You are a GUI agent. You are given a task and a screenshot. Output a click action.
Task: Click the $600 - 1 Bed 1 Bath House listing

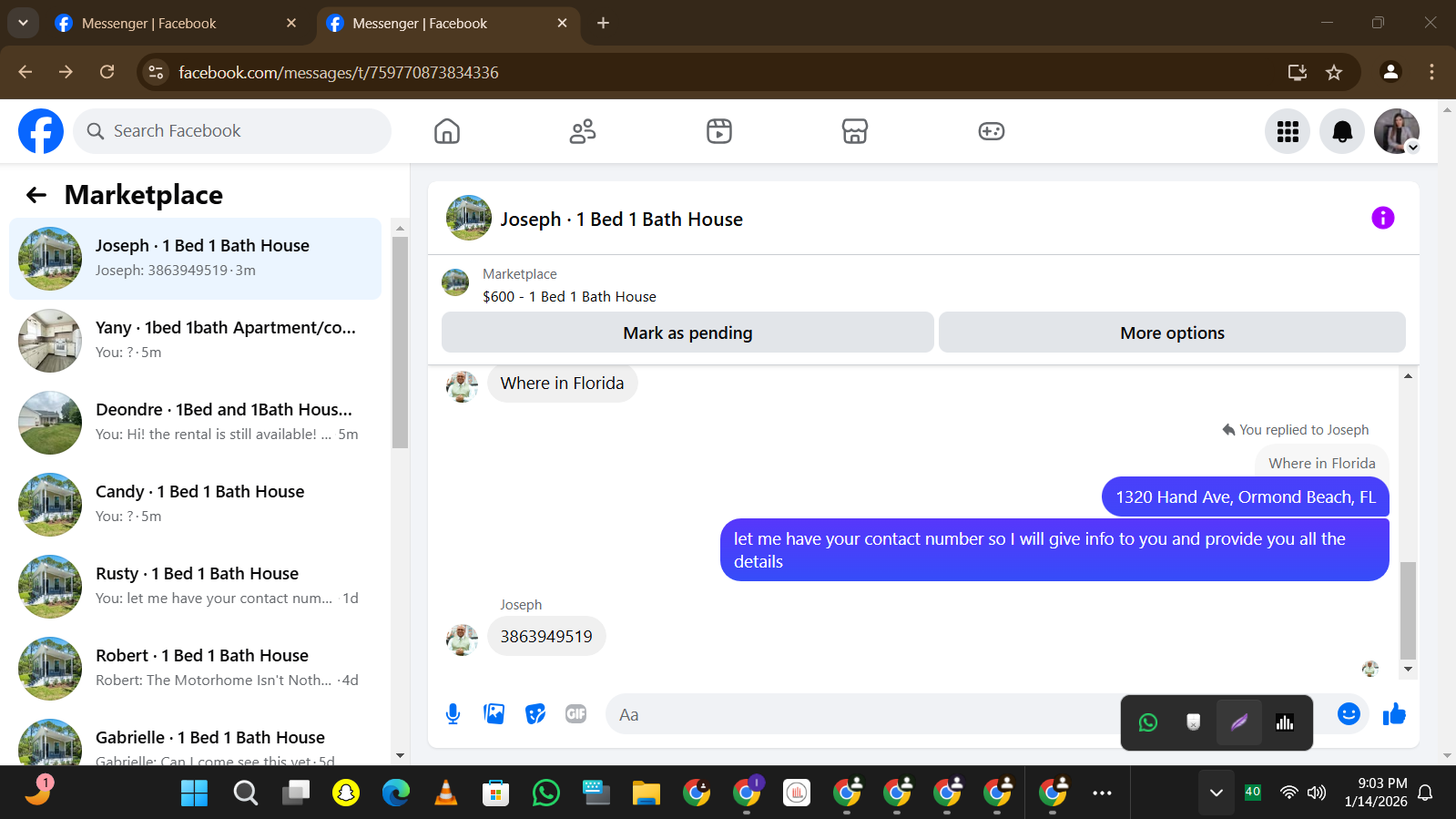pyautogui.click(x=569, y=297)
